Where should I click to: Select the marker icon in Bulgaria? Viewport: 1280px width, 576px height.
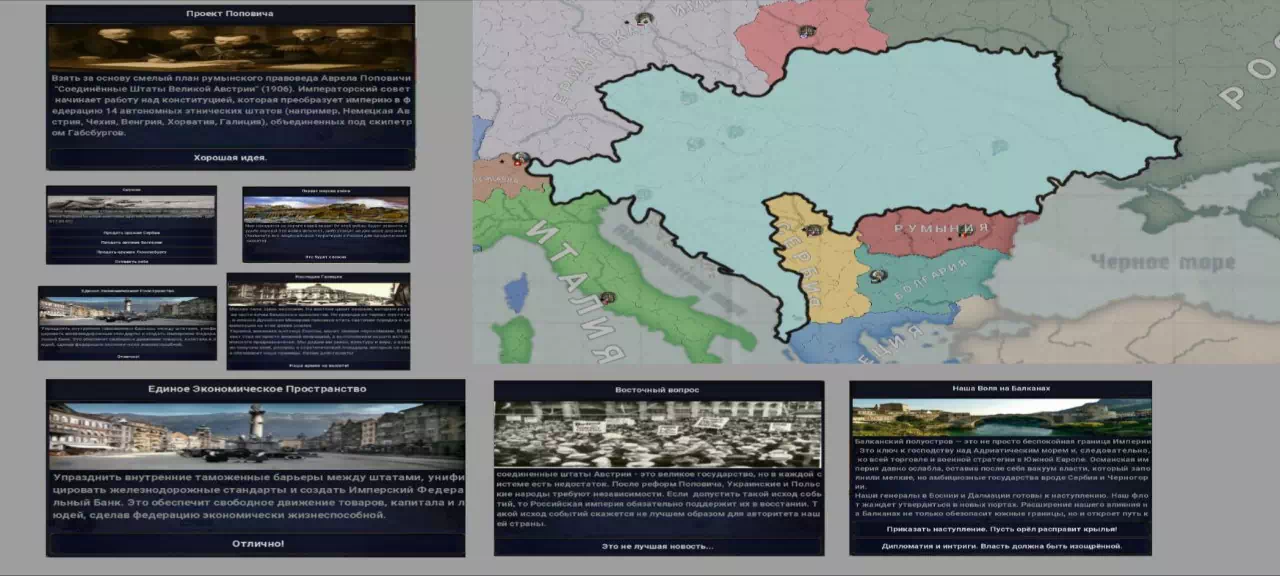pyautogui.click(x=877, y=276)
